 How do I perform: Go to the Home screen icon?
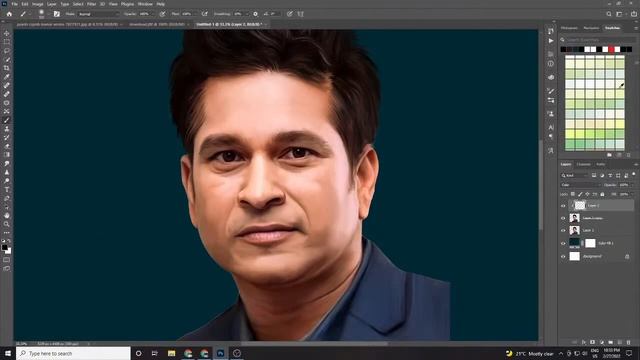coord(9,14)
